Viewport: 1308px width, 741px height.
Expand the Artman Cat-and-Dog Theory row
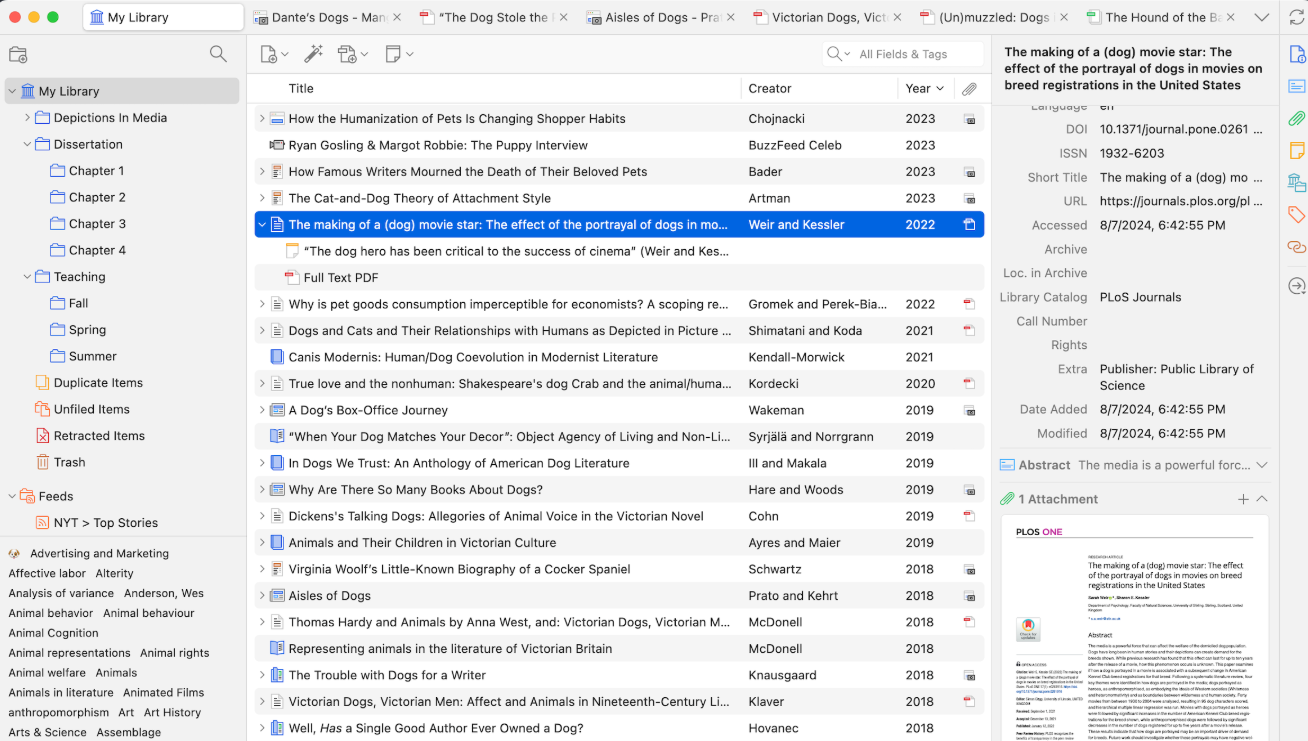coord(262,198)
